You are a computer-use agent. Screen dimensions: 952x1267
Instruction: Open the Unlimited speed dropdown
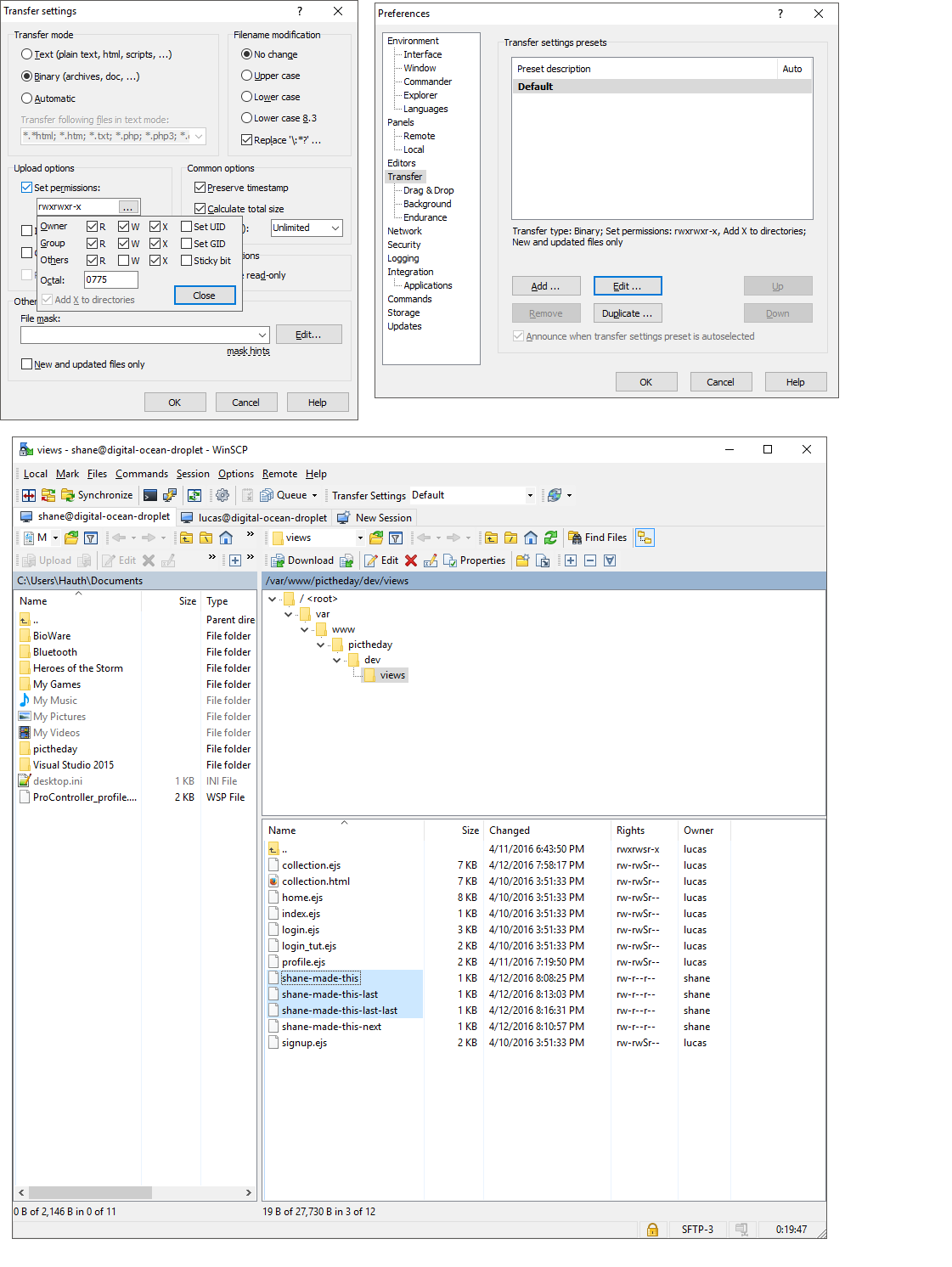pos(335,228)
